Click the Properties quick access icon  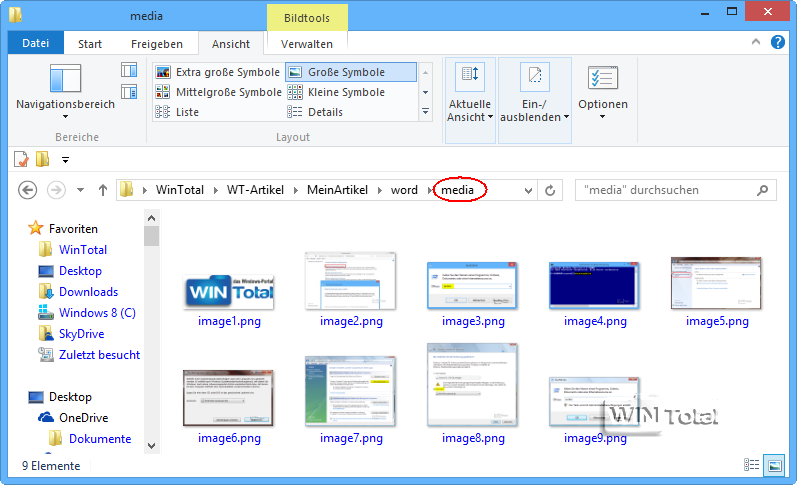(x=21, y=160)
